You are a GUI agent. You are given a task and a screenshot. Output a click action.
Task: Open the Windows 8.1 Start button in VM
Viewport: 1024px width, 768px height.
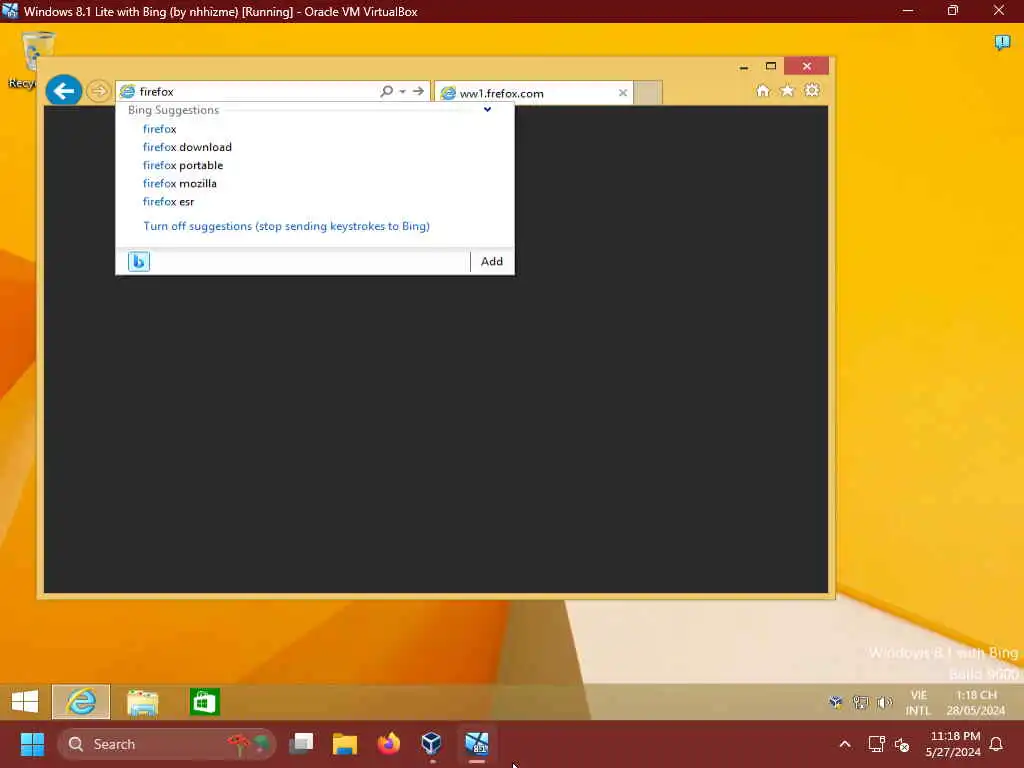click(x=25, y=701)
